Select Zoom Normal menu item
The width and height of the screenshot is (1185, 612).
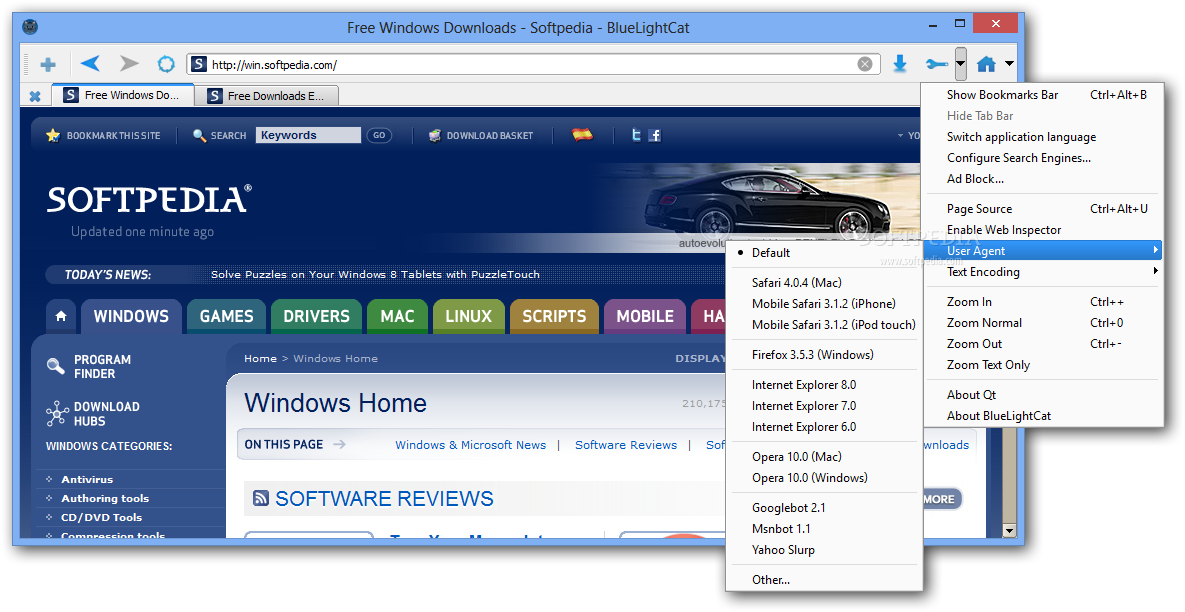pos(1045,323)
